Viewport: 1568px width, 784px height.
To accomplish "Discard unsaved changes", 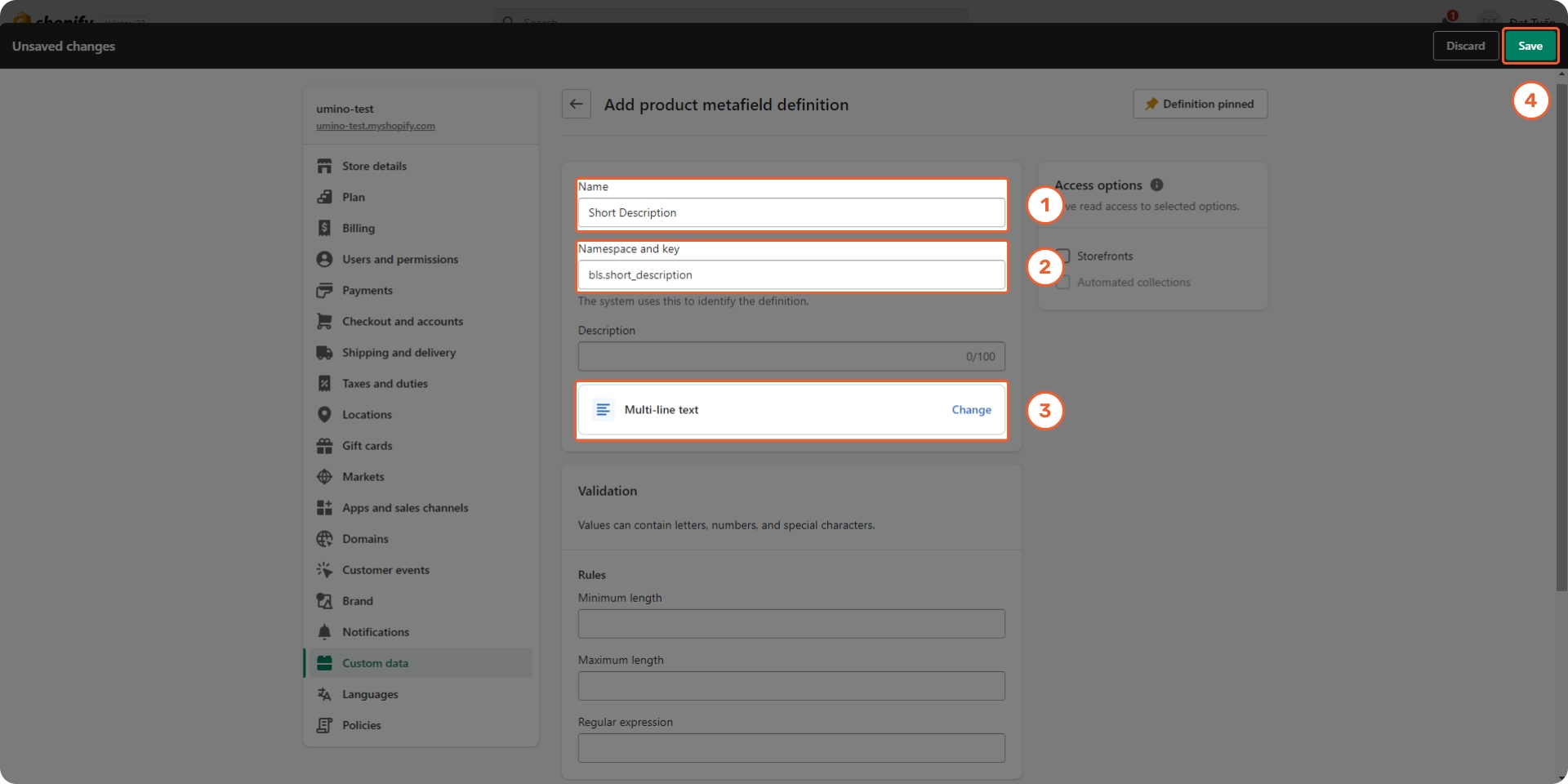I will point(1465,46).
